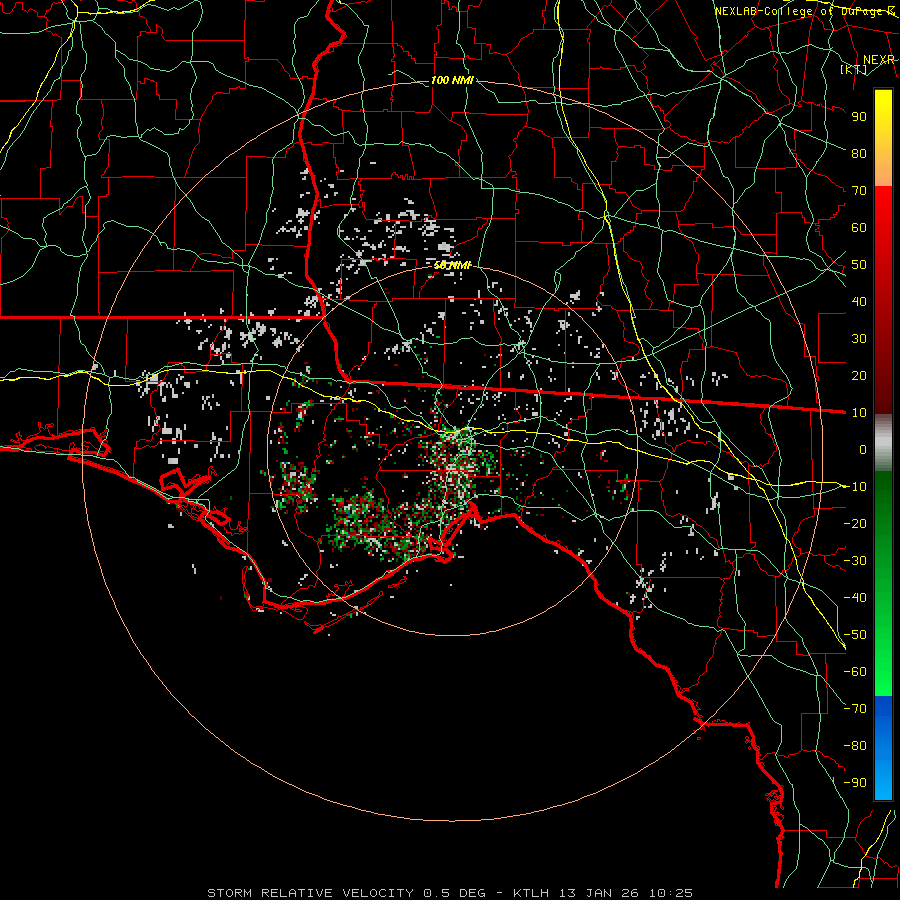Pick the gray zero-velocity color bar segment
900x900 pixels.
(x=883, y=443)
